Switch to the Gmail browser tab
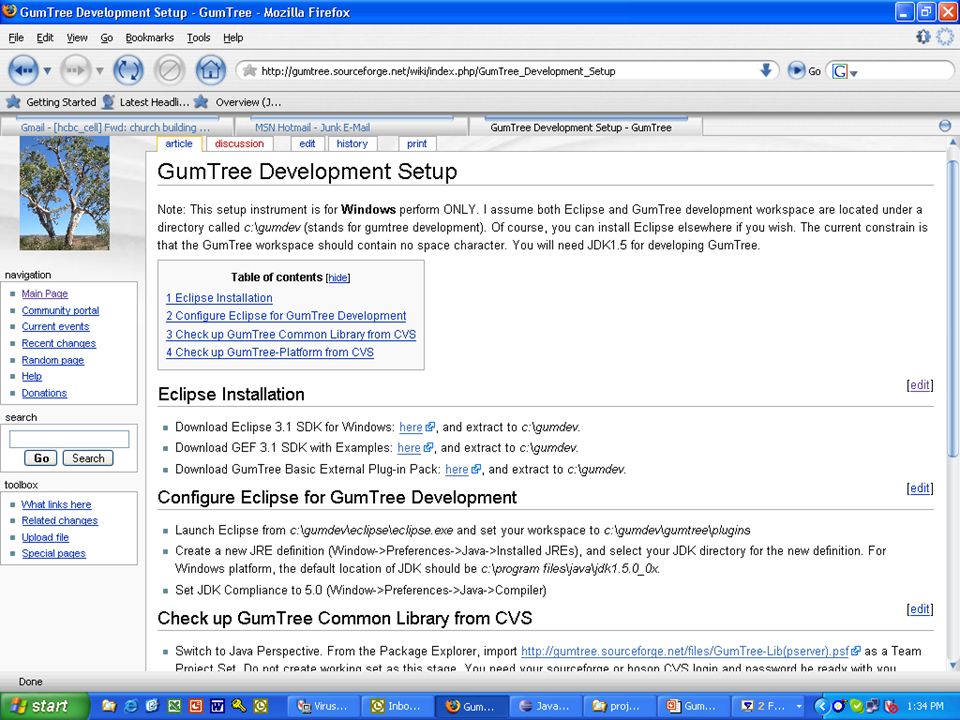The width and height of the screenshot is (960, 720). 116,127
